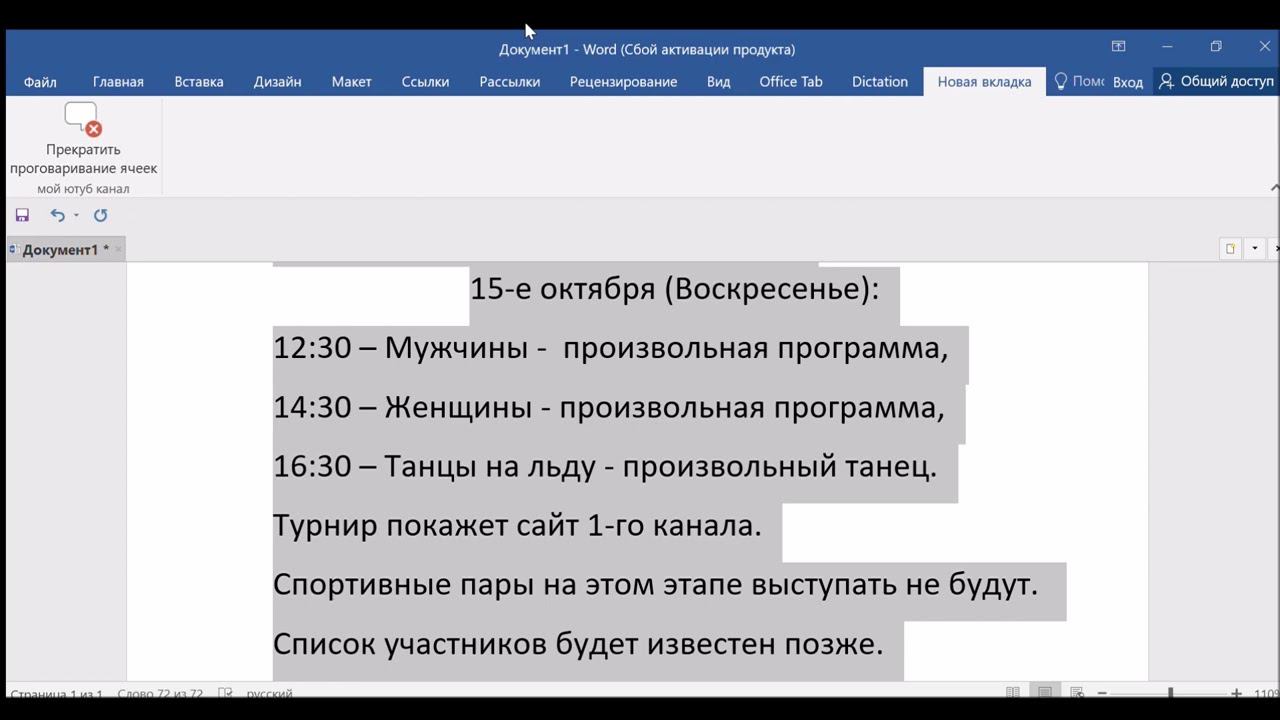
Task: Open the Дизайн ribbon tab
Action: point(277,82)
